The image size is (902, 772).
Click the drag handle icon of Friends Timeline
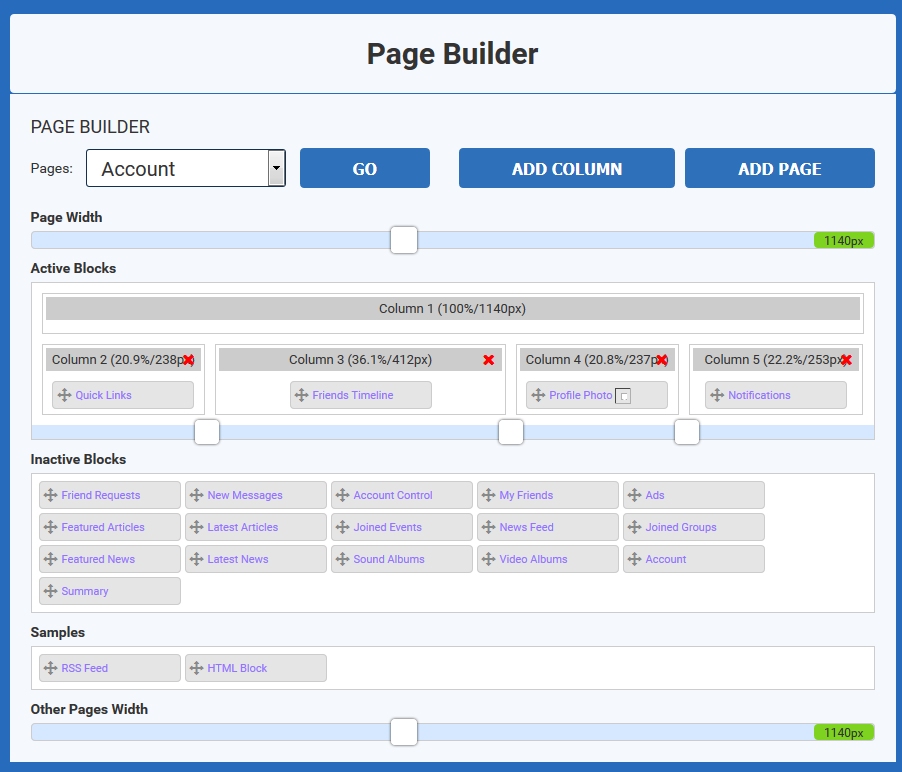301,395
